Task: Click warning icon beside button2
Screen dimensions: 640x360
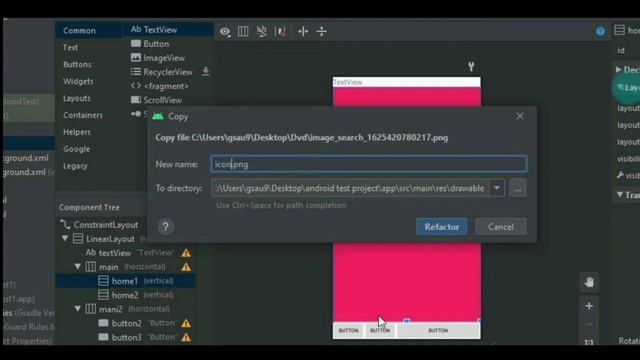Action: click(186, 323)
